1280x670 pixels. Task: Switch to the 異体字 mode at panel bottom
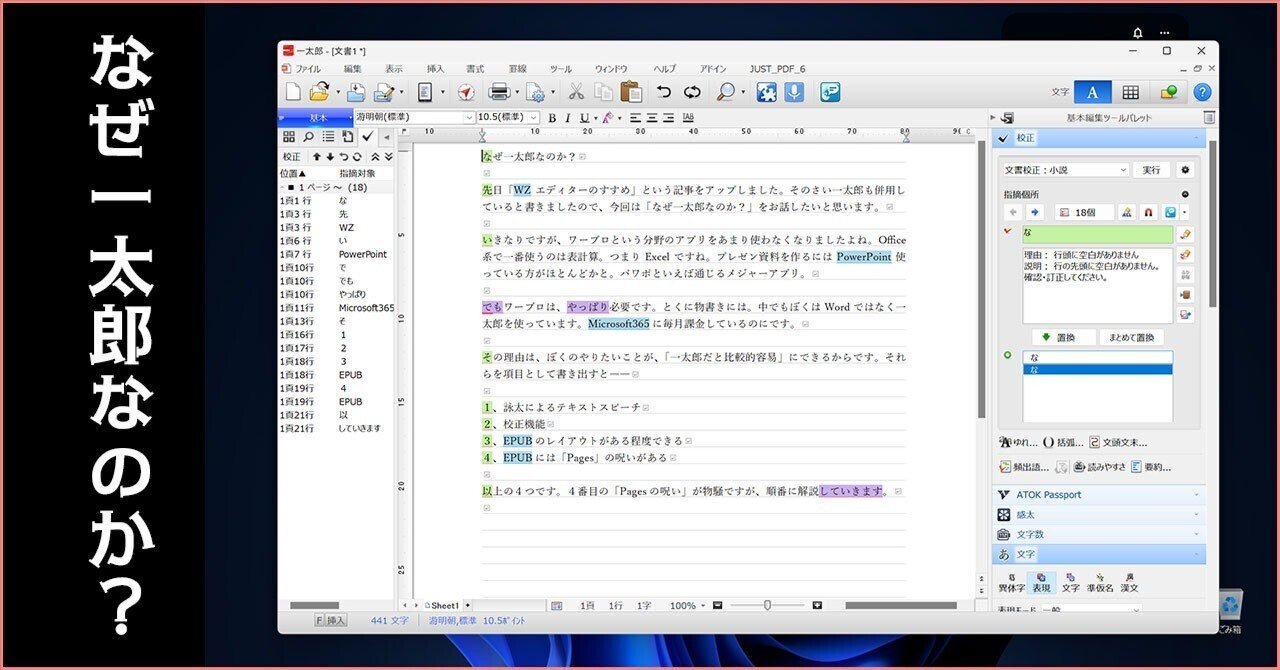1013,582
